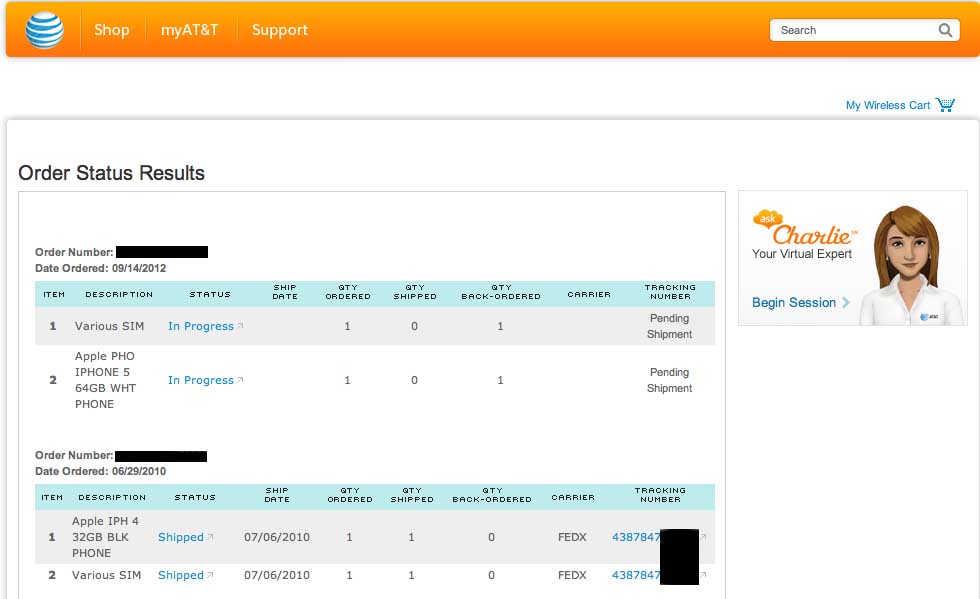Image resolution: width=980 pixels, height=599 pixels.
Task: Select 'Apple PHO IPHONE 5 64GB WHT PHONE' description
Action: pos(105,380)
